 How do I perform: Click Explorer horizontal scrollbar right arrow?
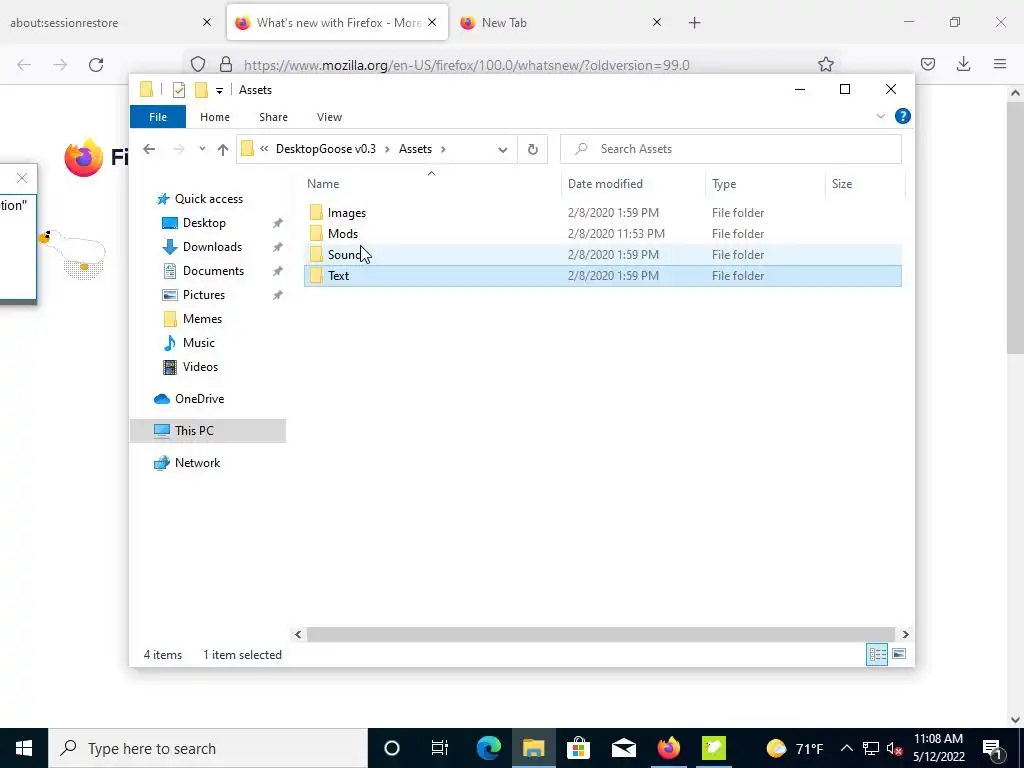tap(905, 634)
